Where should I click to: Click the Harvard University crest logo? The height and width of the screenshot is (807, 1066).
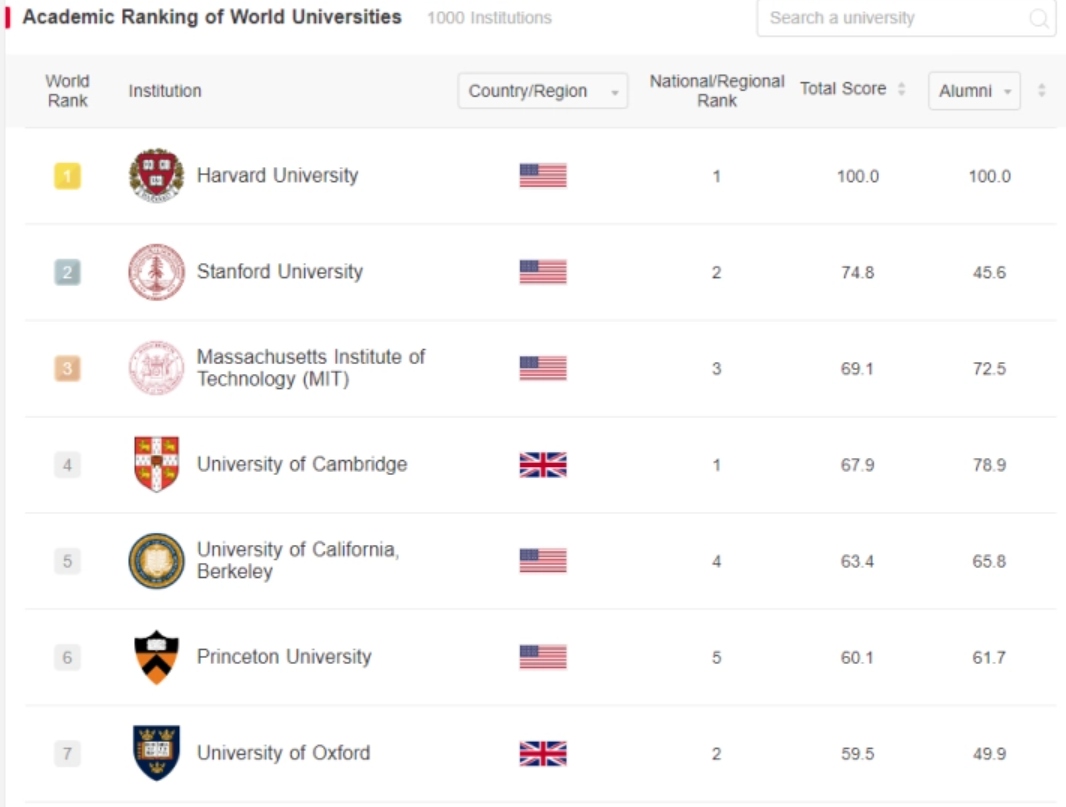[x=156, y=176]
